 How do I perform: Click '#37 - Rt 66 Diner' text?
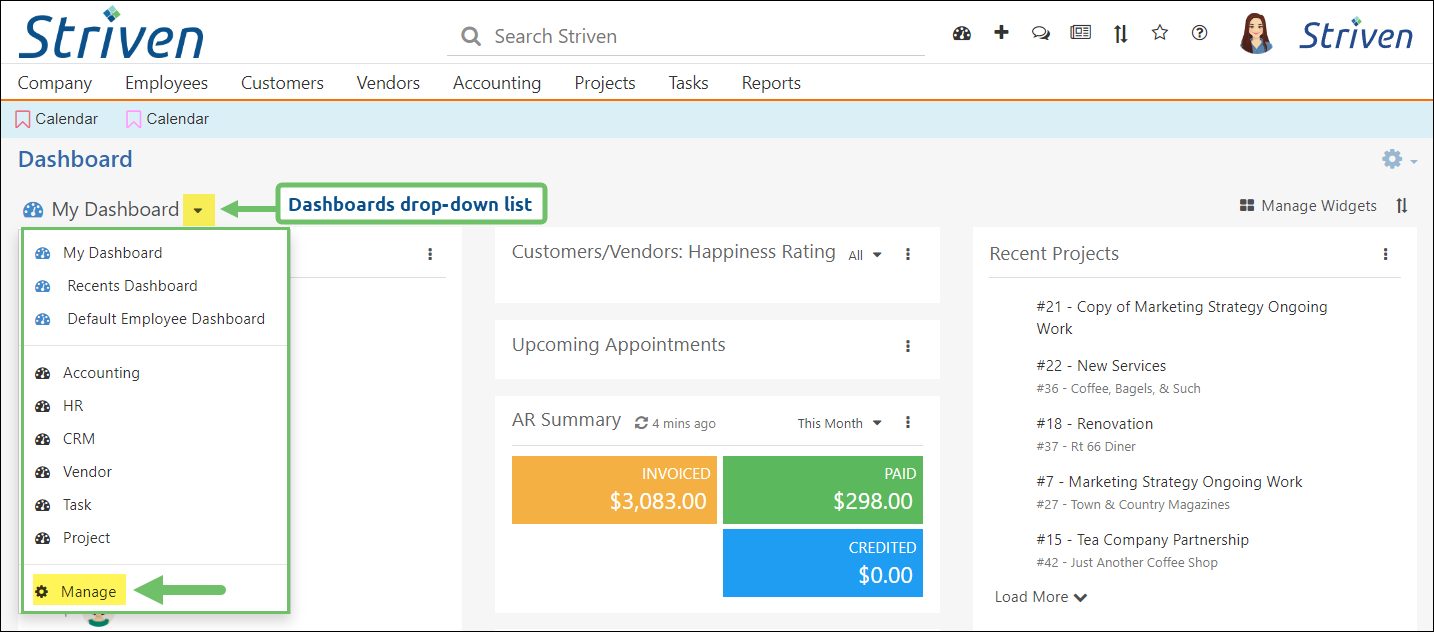[x=1086, y=447]
